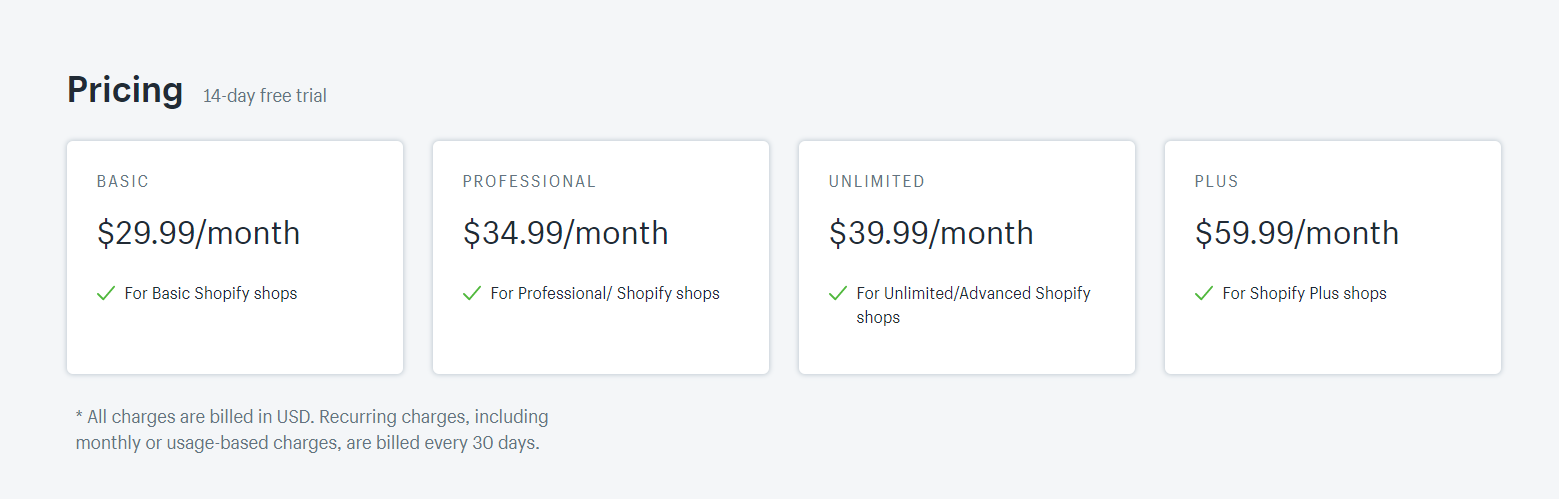
Task: Click the 14-day free trial text
Action: tap(265, 96)
